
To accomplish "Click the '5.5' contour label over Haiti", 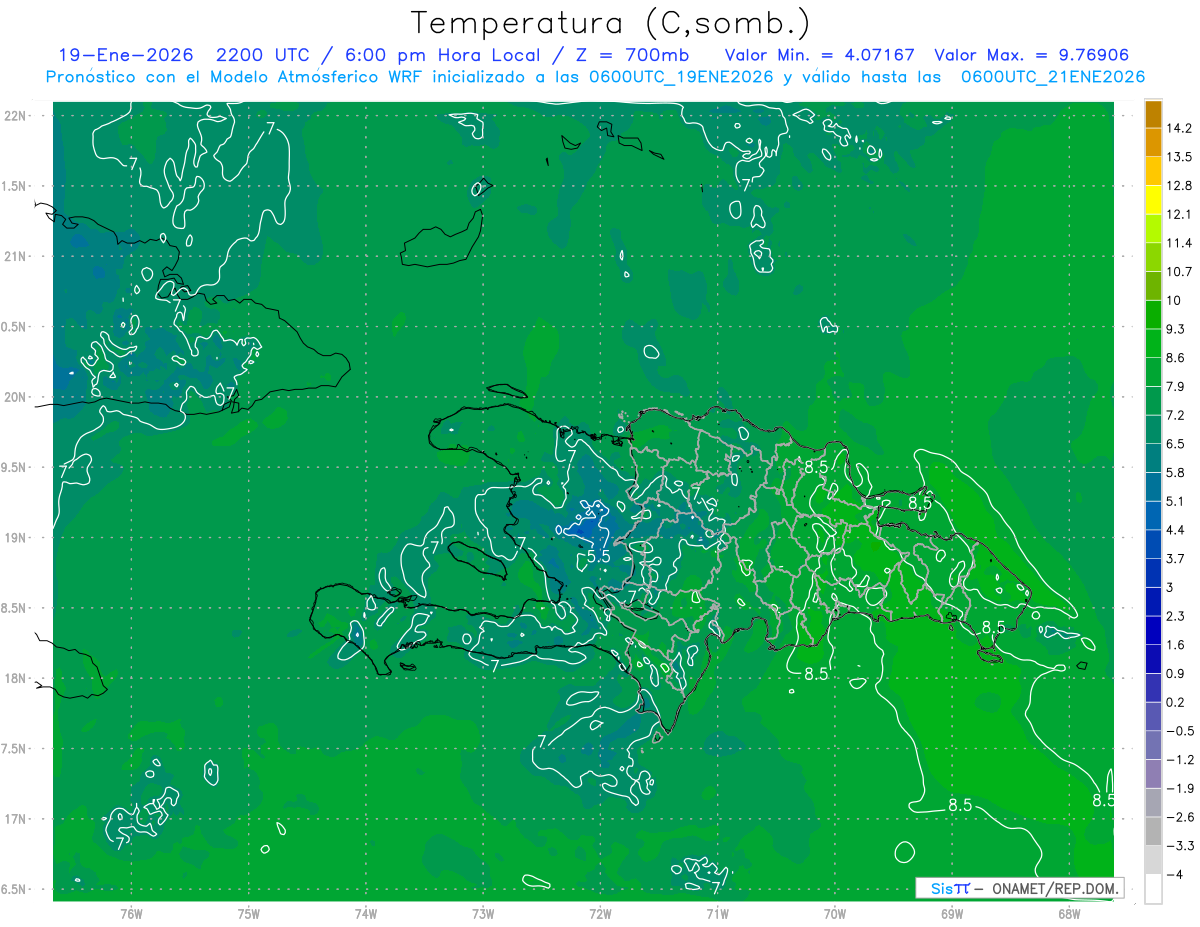I will point(598,556).
